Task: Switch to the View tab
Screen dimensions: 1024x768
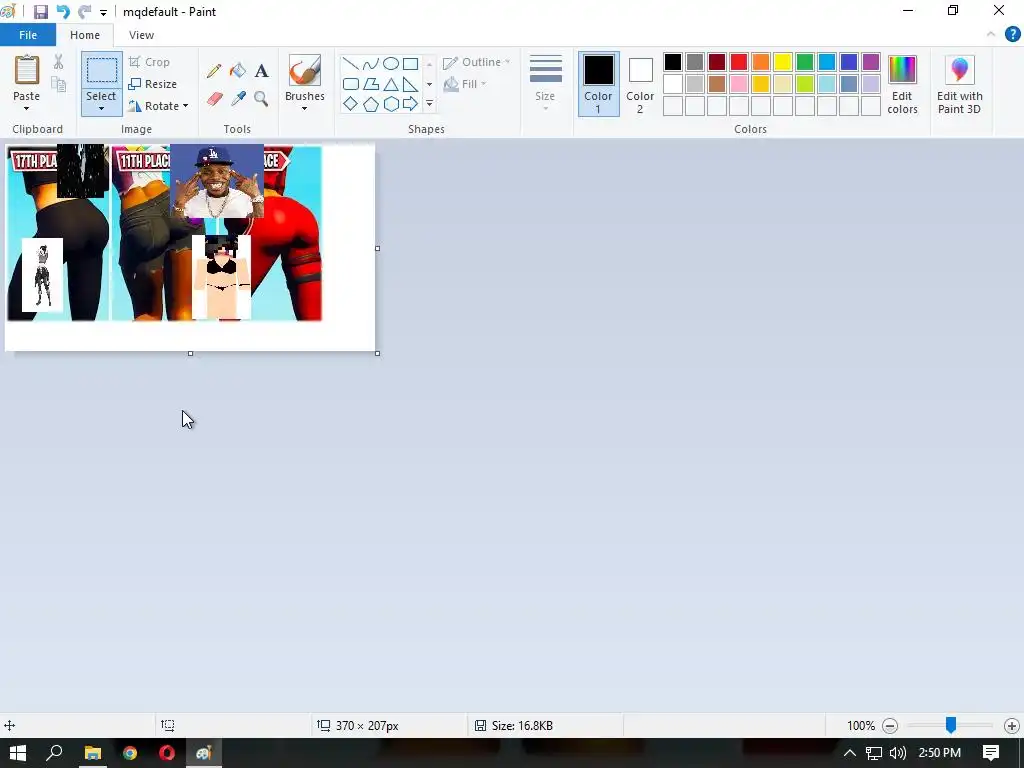Action: pyautogui.click(x=141, y=35)
